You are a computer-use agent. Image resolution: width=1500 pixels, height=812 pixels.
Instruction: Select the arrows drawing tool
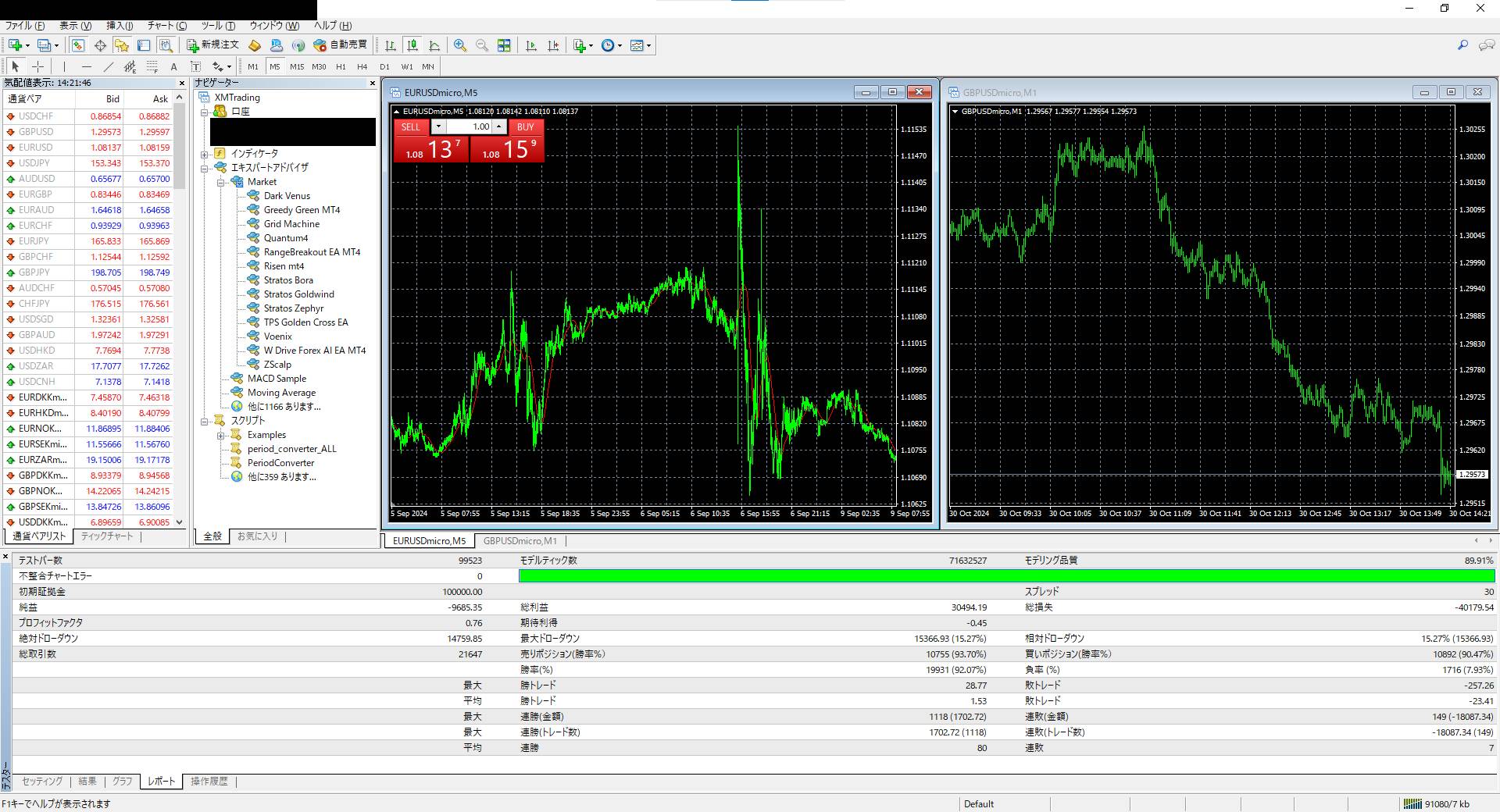218,66
